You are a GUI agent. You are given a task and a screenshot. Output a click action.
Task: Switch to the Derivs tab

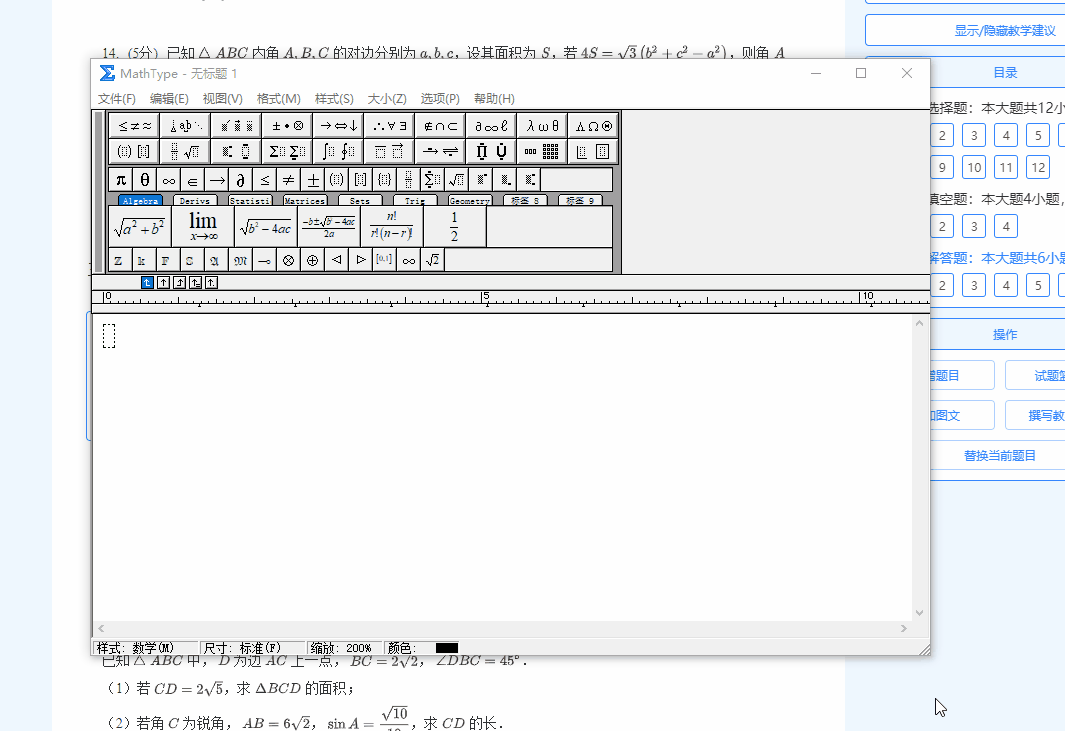point(195,200)
